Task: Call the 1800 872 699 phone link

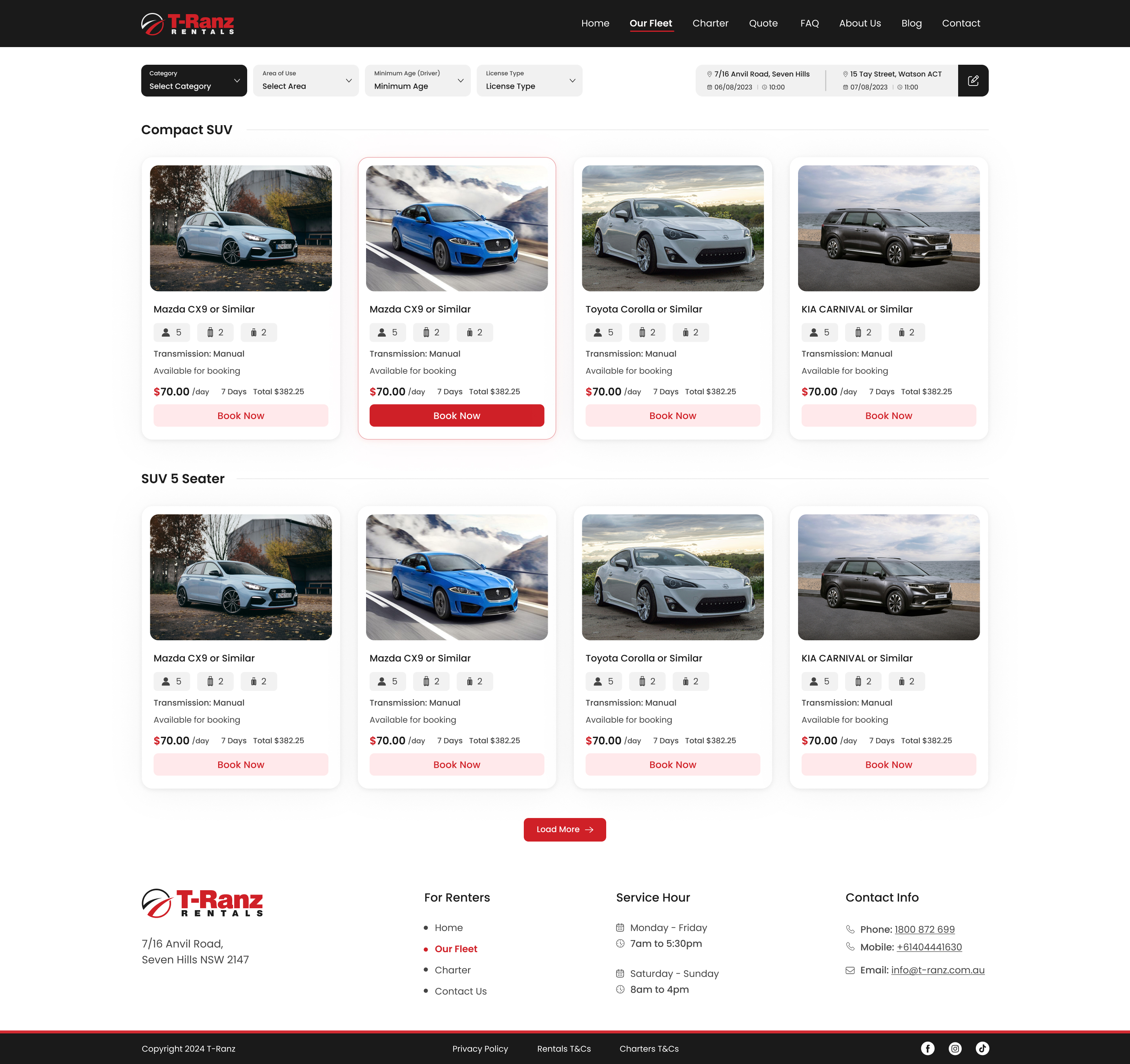Action: pyautogui.click(x=924, y=929)
